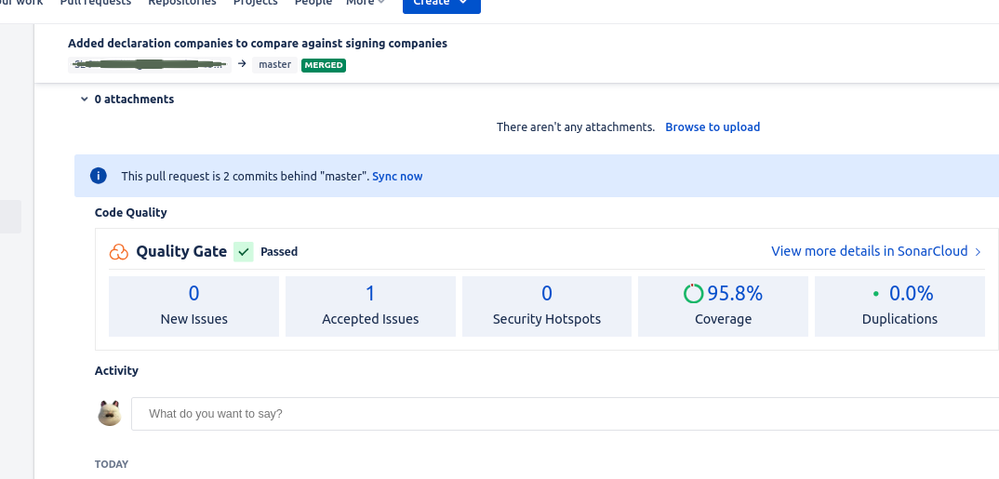Open Projects in top navigation

click(255, 3)
